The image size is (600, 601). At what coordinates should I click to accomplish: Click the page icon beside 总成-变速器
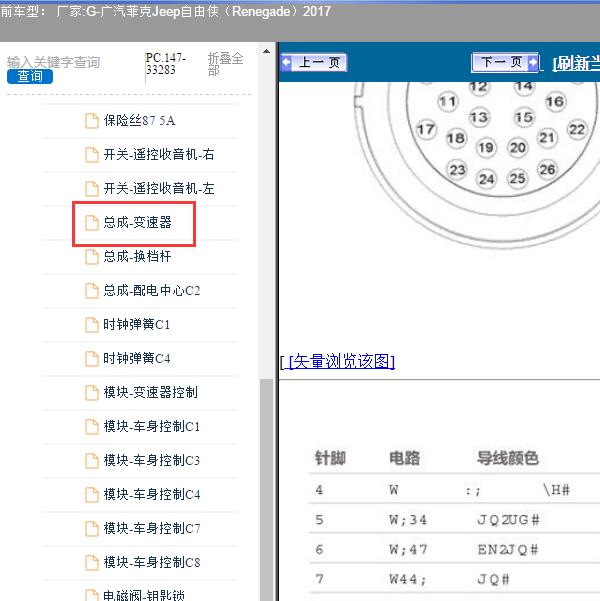point(91,223)
